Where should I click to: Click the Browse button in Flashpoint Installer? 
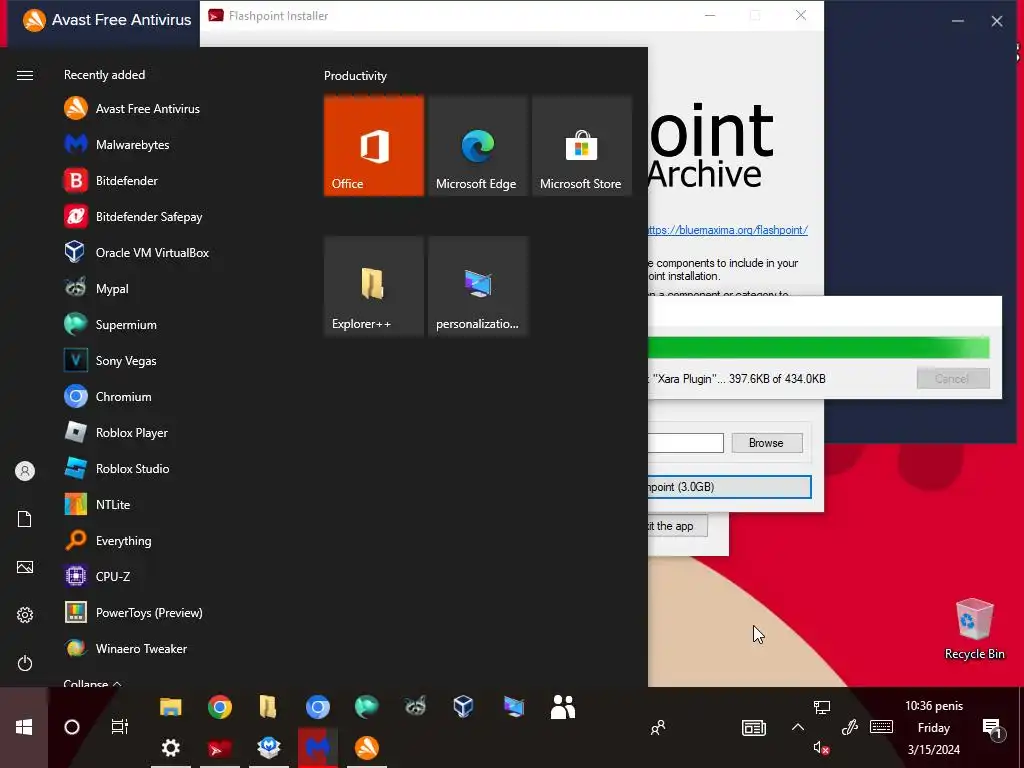click(766, 443)
